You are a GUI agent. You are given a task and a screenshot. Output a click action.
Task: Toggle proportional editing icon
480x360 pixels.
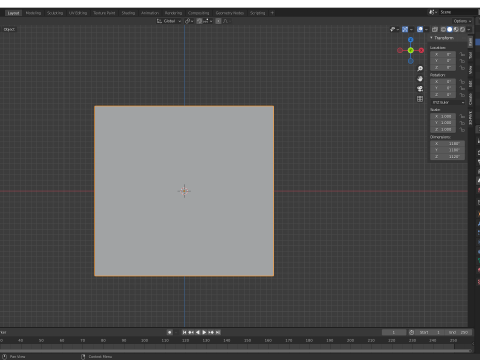tap(218, 21)
